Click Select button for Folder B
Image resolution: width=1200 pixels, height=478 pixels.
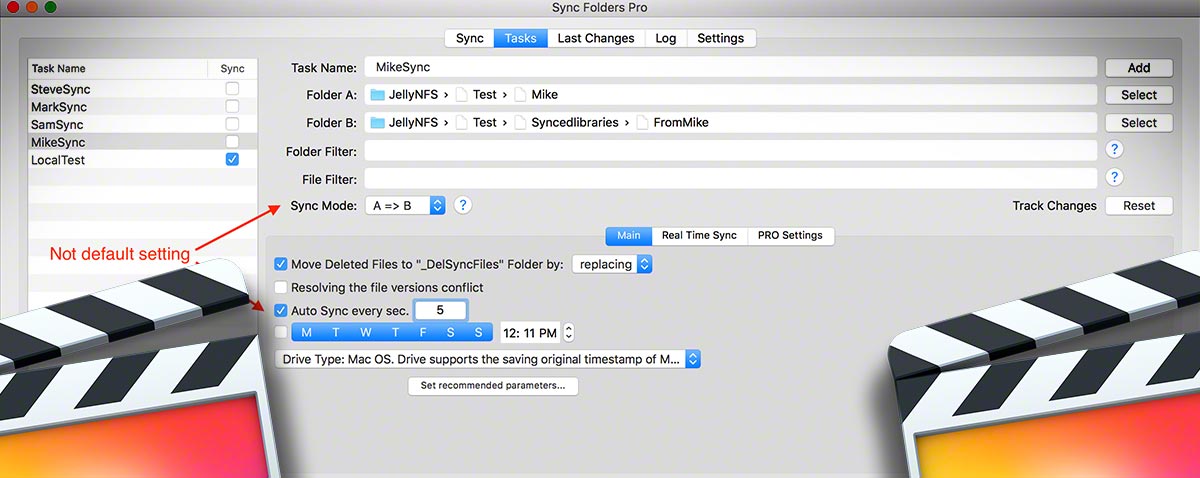[1139, 123]
